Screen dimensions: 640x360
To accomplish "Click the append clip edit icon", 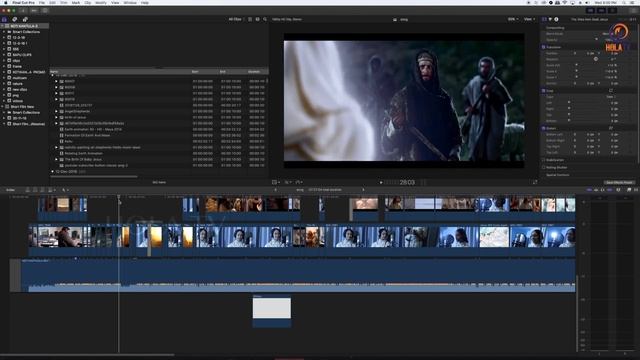I will tap(42, 190).
